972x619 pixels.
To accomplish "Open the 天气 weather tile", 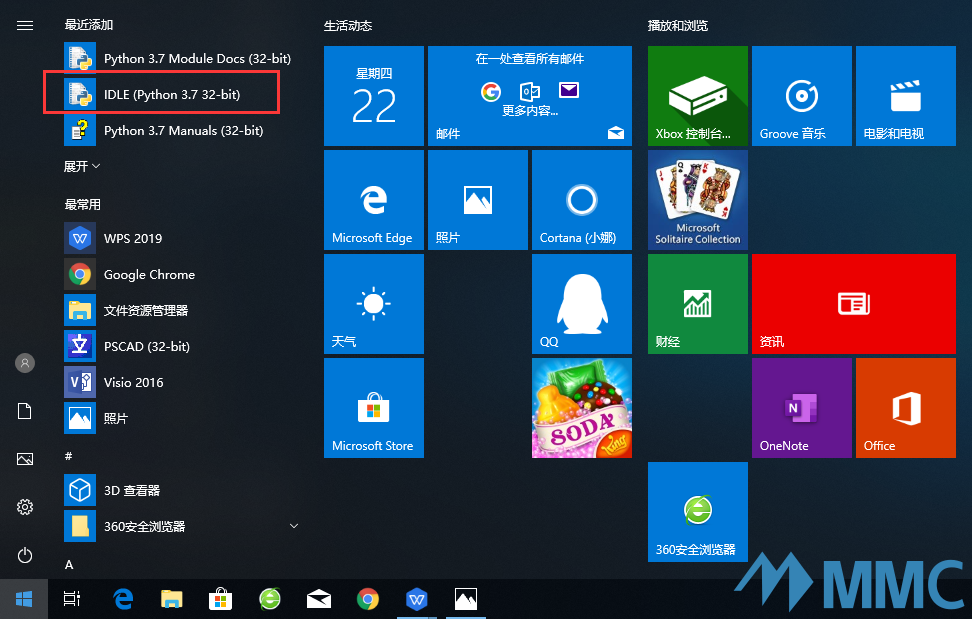I will 374,304.
